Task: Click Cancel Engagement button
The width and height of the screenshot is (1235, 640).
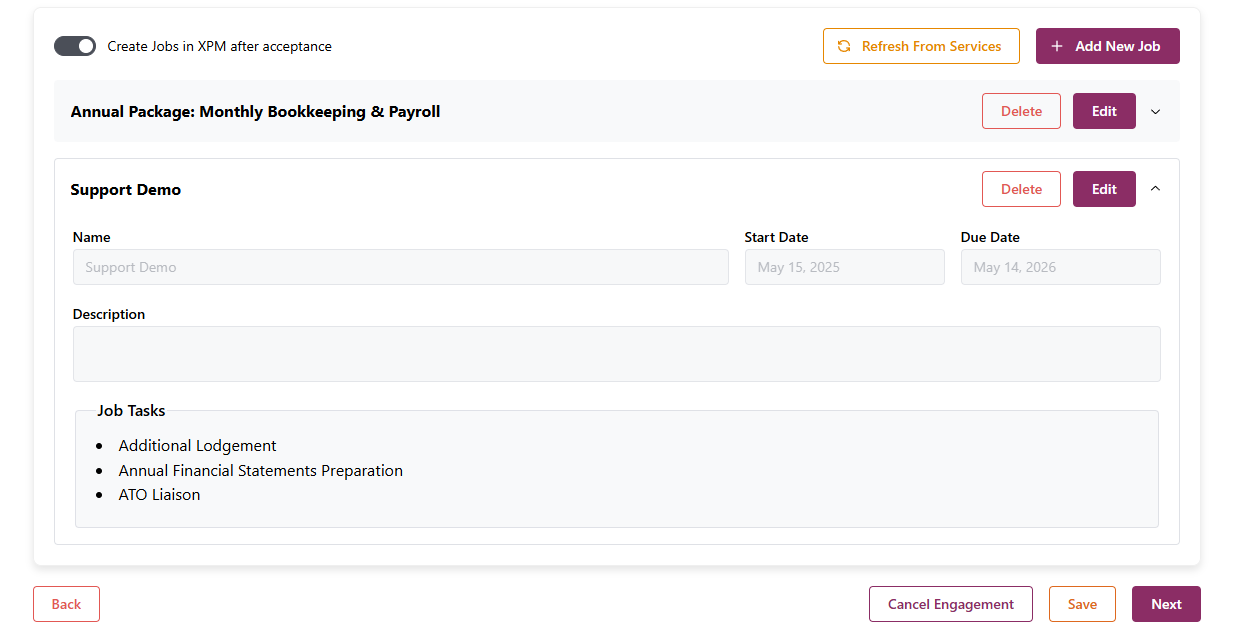Action: point(950,604)
